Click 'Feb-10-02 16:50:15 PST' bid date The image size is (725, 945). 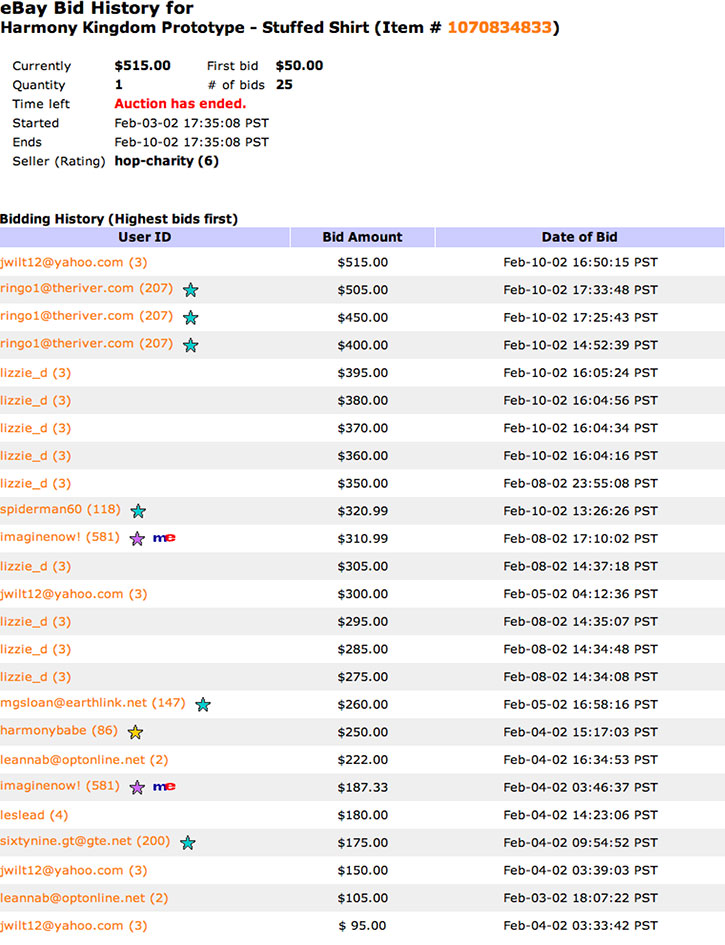(x=580, y=263)
